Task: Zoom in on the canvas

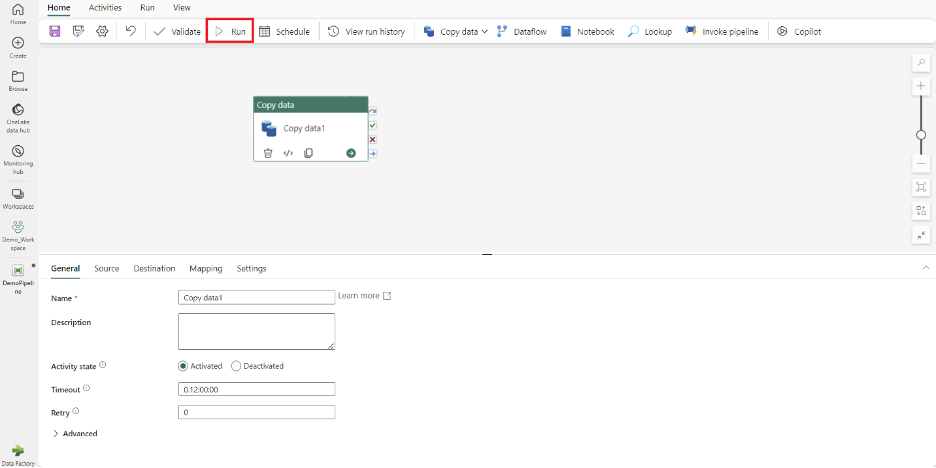Action: tap(921, 87)
